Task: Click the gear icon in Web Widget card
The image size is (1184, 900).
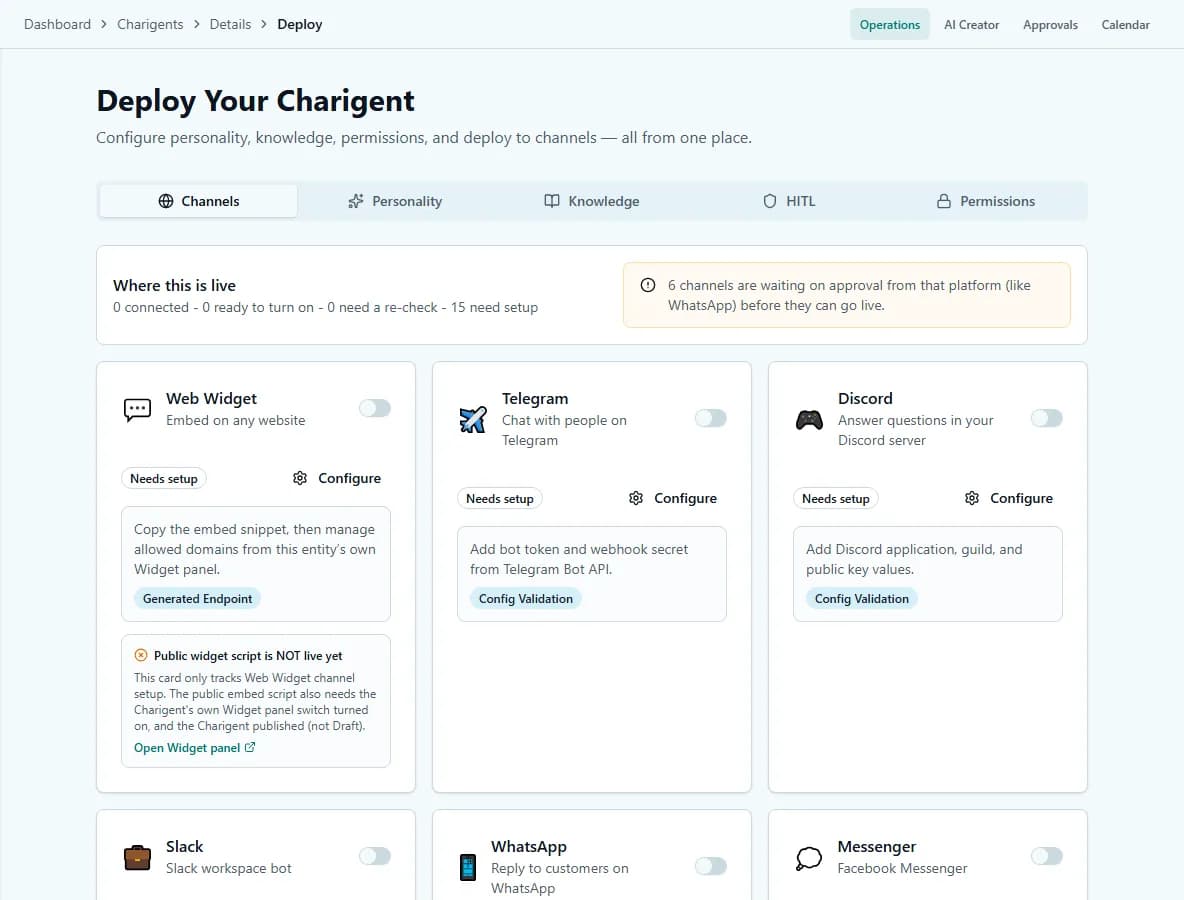Action: coord(300,478)
